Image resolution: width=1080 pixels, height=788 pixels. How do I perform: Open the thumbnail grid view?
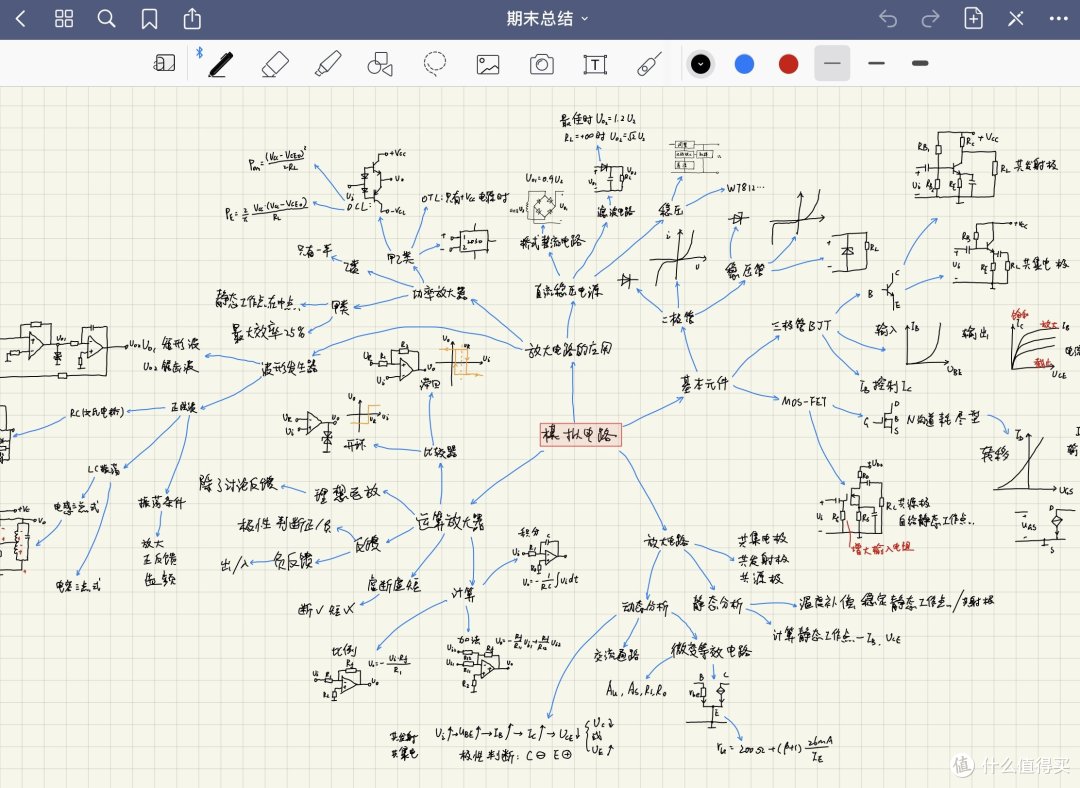pyautogui.click(x=63, y=19)
